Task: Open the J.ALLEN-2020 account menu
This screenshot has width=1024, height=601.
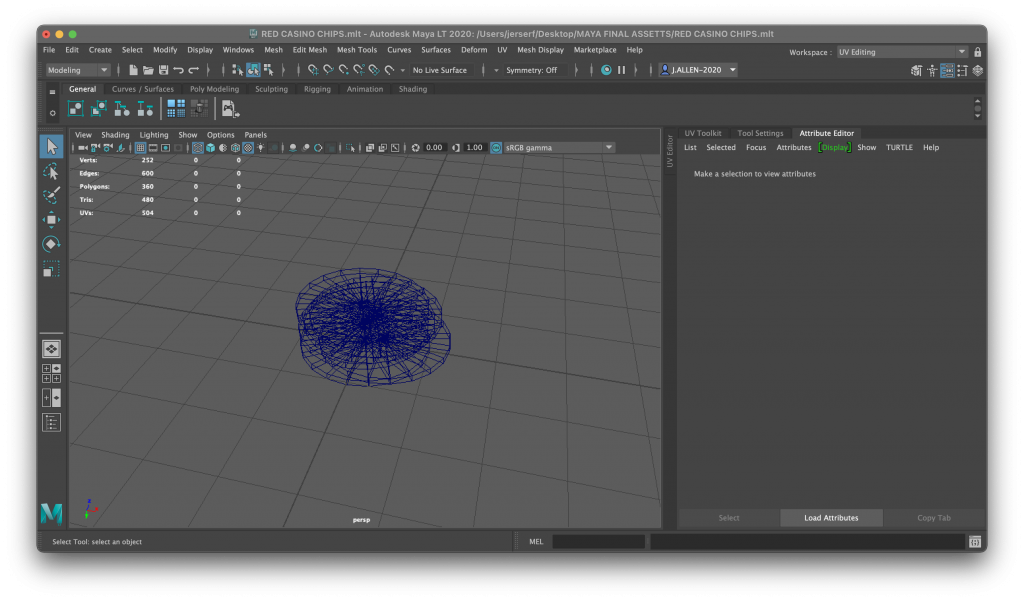Action: (699, 70)
